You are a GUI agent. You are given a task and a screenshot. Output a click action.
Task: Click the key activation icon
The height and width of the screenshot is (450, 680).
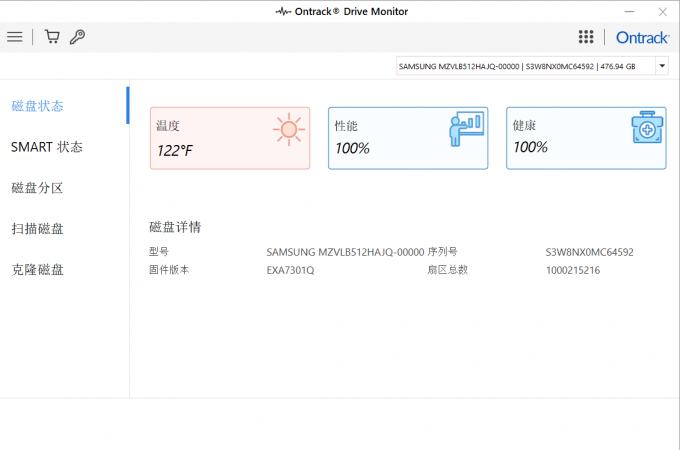coord(78,37)
